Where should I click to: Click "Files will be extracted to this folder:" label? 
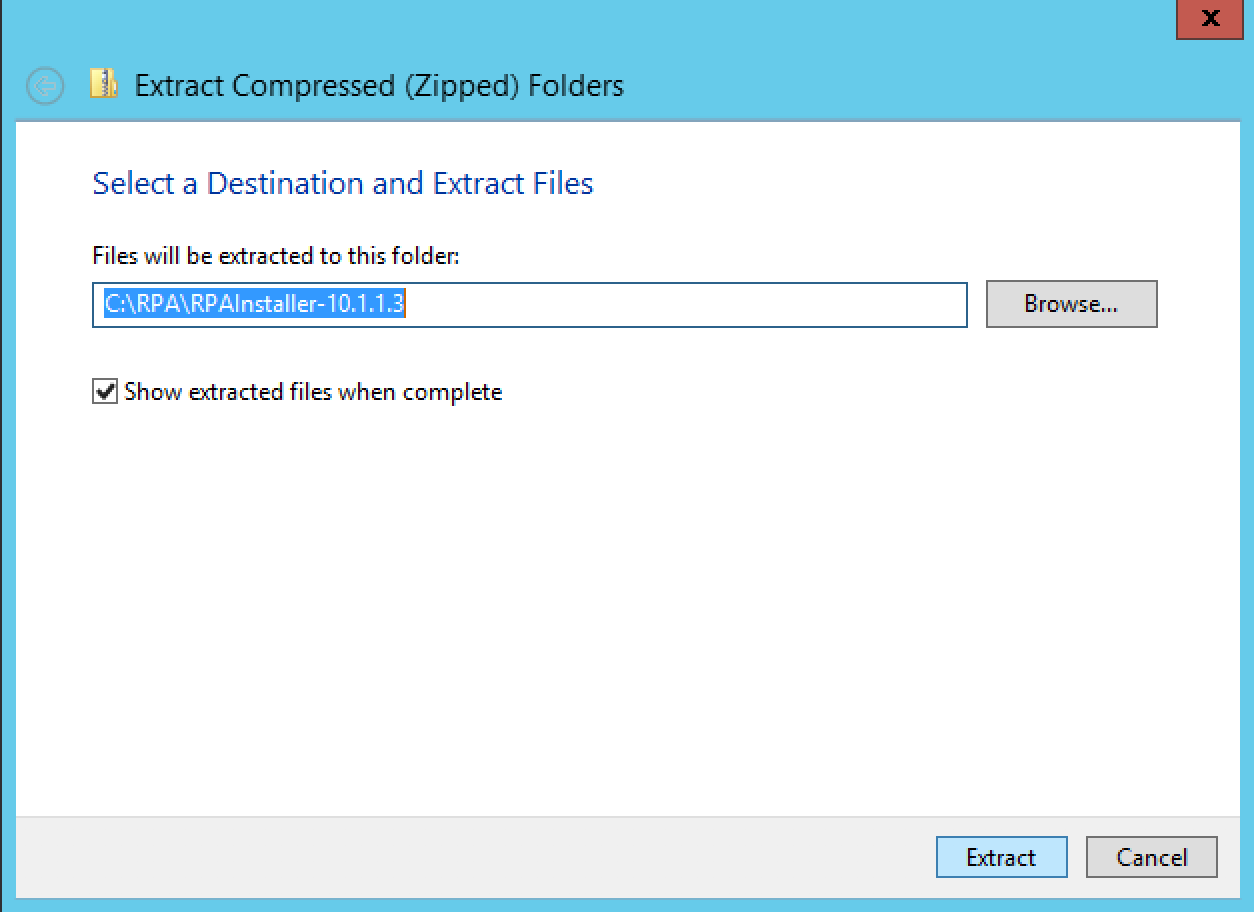(276, 256)
